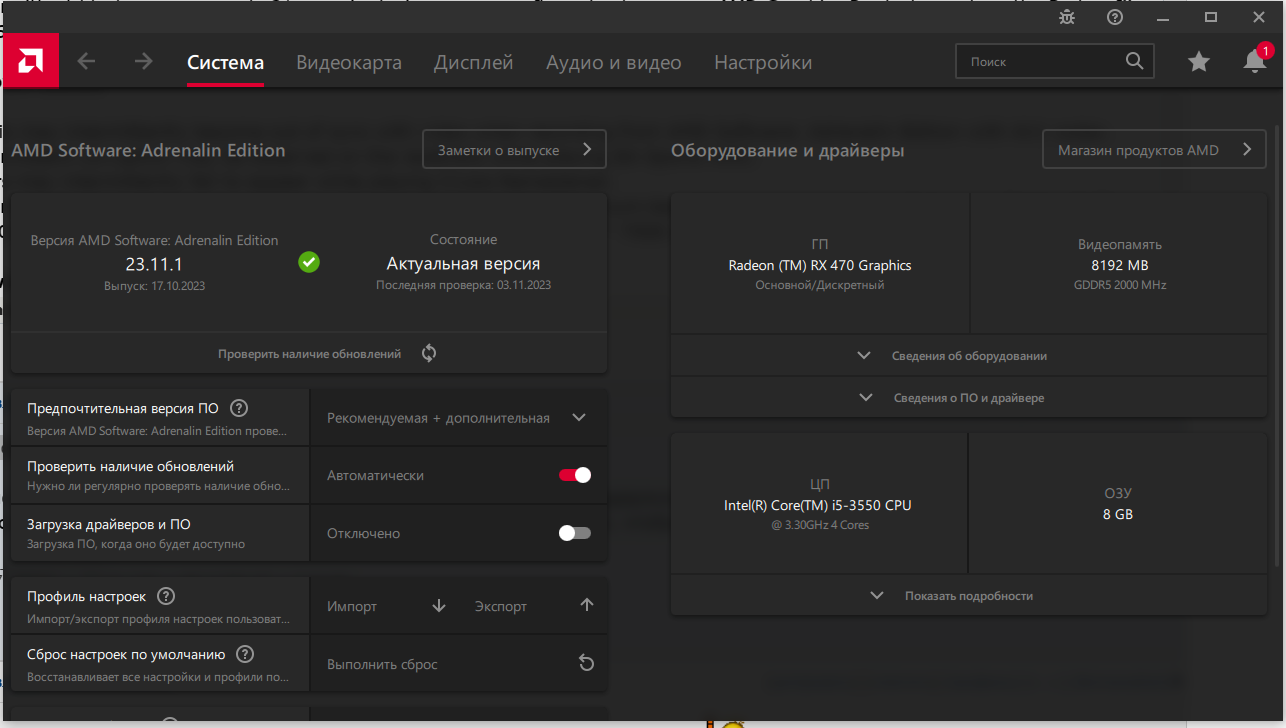Screen dimensions: 1286x728
Task: Click Экспорт profile button
Action: point(534,606)
